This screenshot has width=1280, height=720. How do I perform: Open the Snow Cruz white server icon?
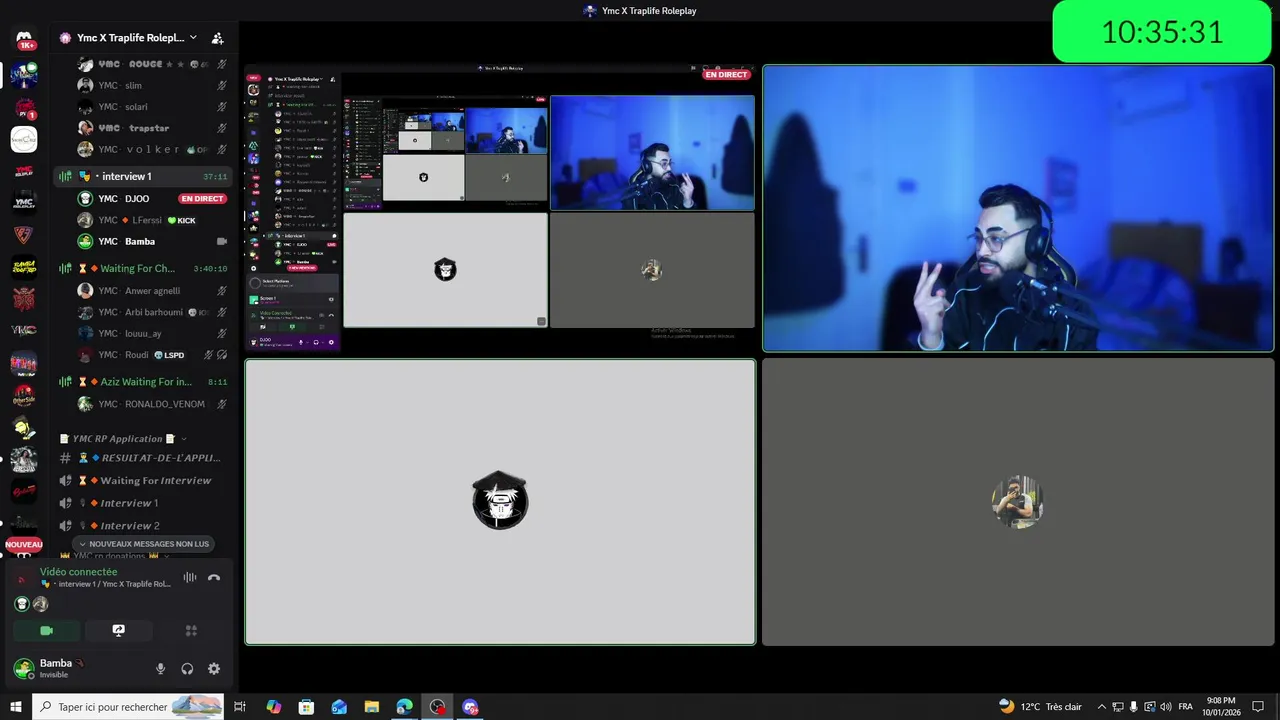pyautogui.click(x=24, y=139)
